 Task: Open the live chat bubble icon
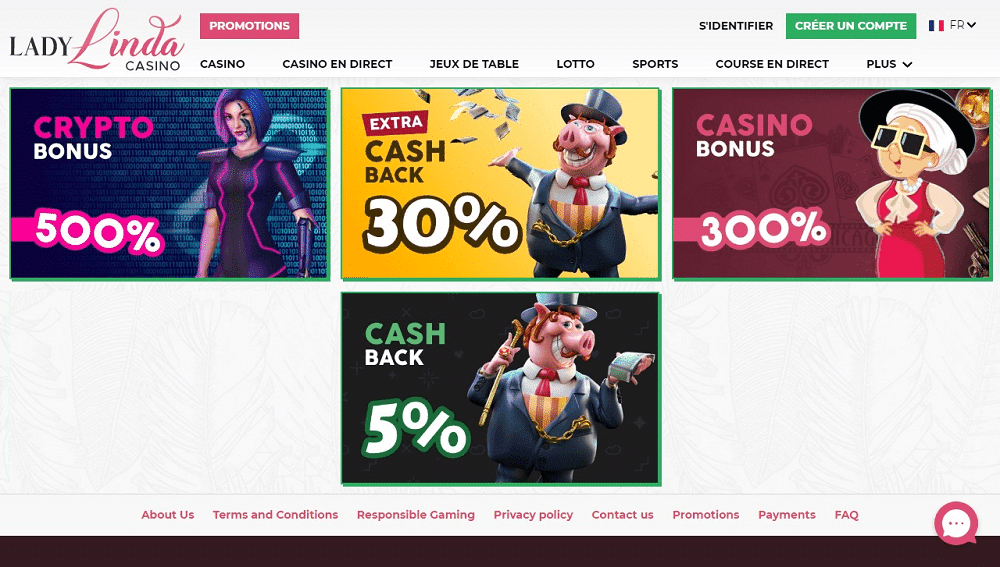click(x=956, y=523)
